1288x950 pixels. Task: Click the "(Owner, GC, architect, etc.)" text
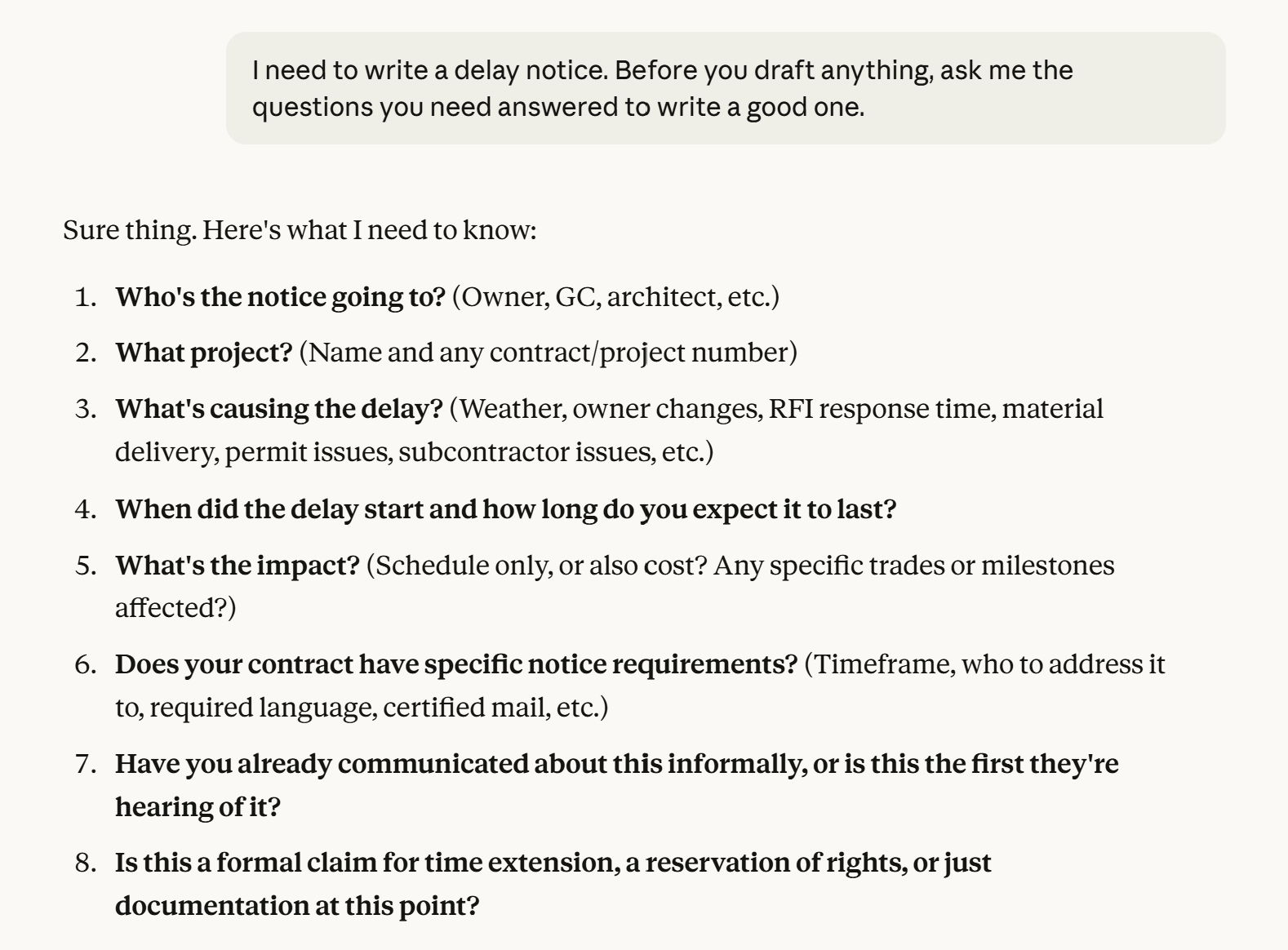point(615,297)
